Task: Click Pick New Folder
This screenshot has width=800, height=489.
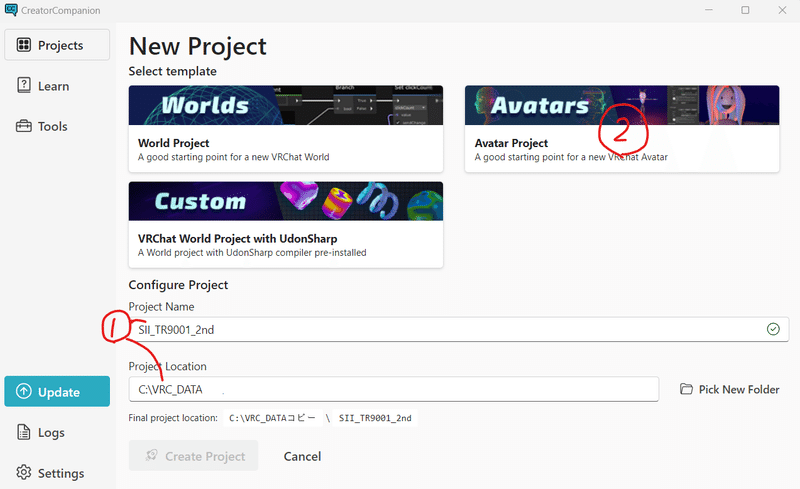Action: pos(730,389)
